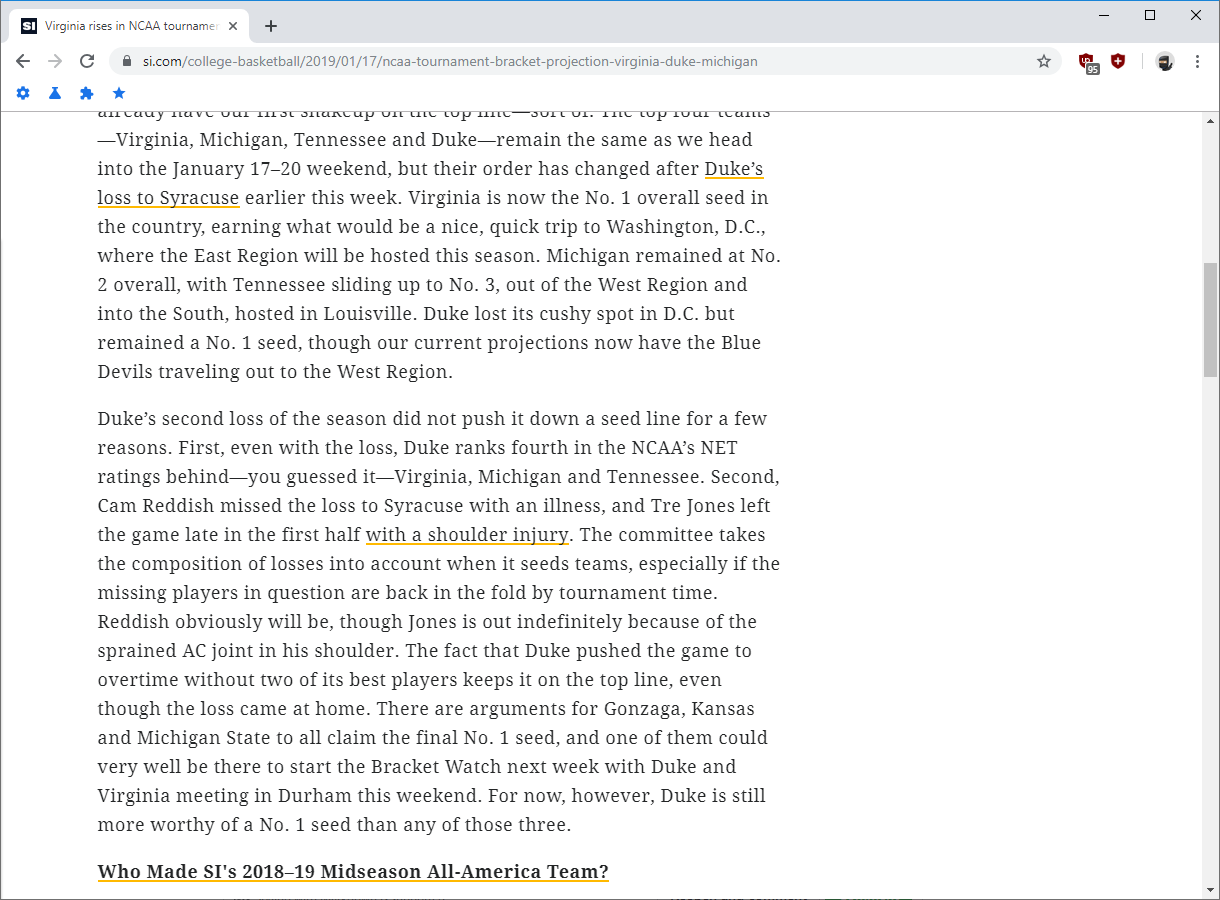The image size is (1220, 900).
Task: View site info via the padlock icon
Action: pos(126,61)
